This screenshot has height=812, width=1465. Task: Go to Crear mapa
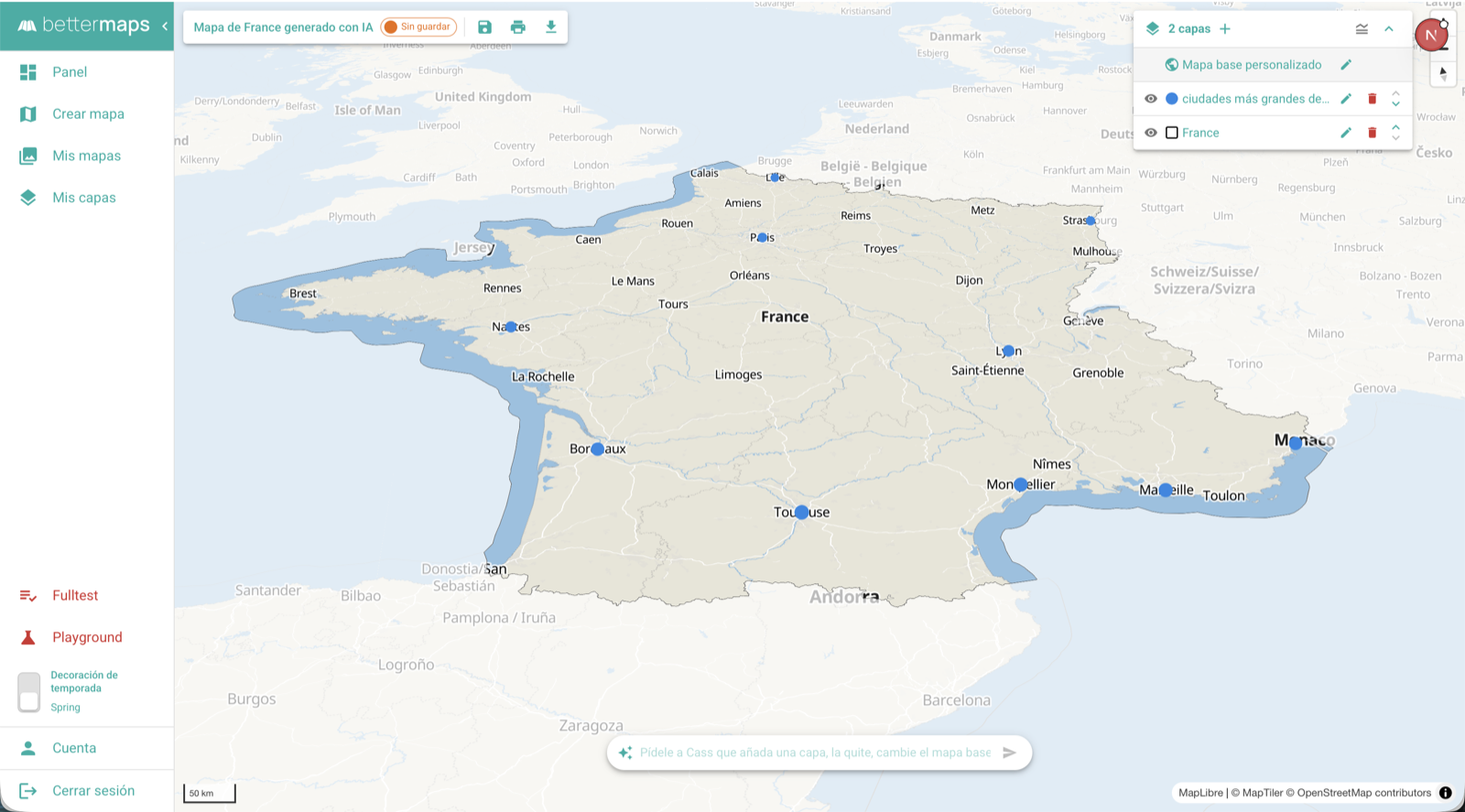(87, 114)
